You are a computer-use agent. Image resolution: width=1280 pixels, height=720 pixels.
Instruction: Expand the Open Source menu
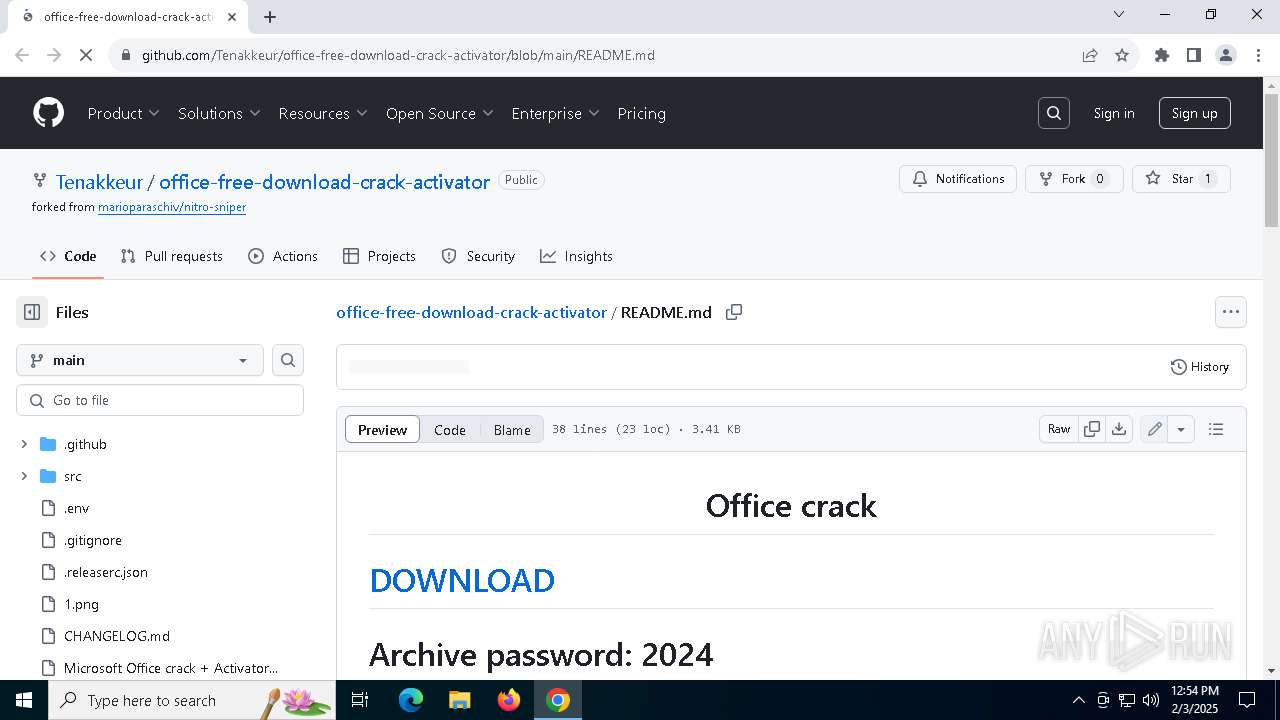tap(440, 113)
